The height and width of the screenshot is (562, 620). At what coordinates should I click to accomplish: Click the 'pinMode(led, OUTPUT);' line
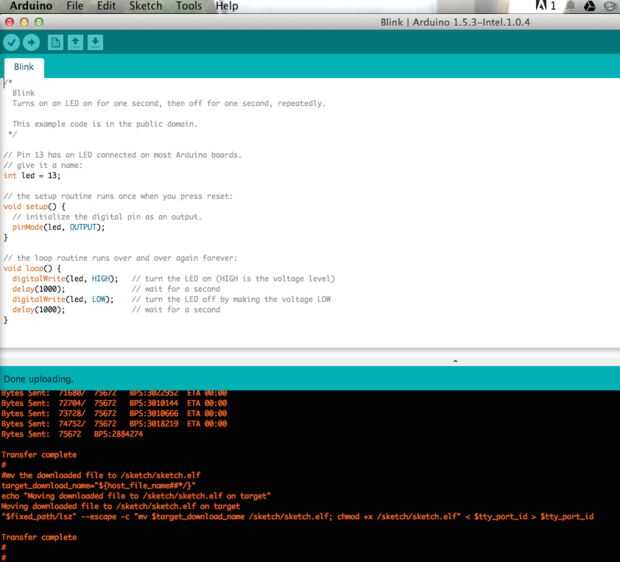tap(59, 227)
